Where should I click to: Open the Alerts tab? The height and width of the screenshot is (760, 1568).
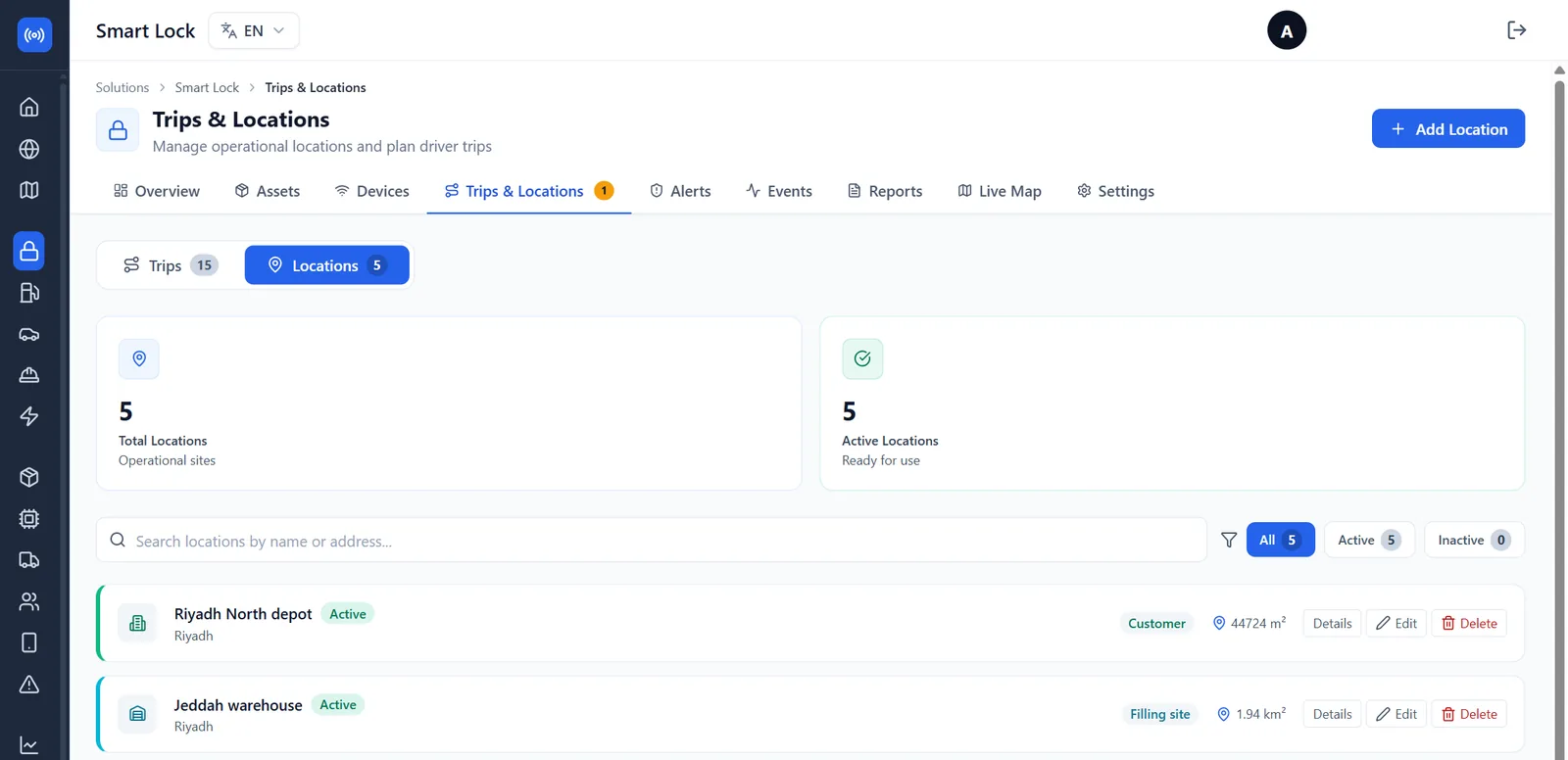point(681,191)
